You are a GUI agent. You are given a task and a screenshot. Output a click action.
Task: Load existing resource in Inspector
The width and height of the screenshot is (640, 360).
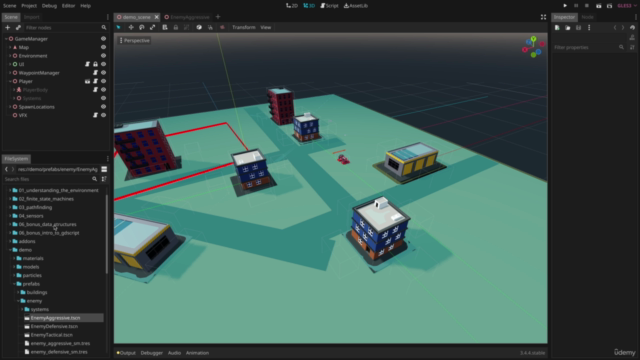pos(568,28)
